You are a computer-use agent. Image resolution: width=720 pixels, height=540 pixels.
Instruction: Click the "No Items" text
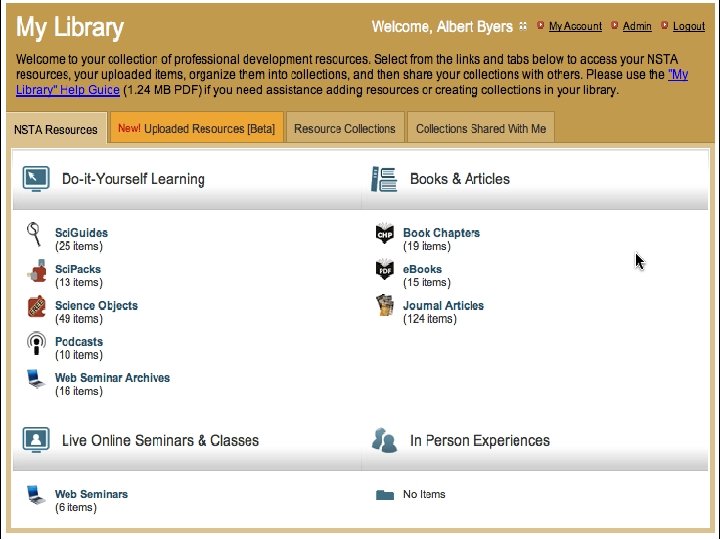coord(424,495)
